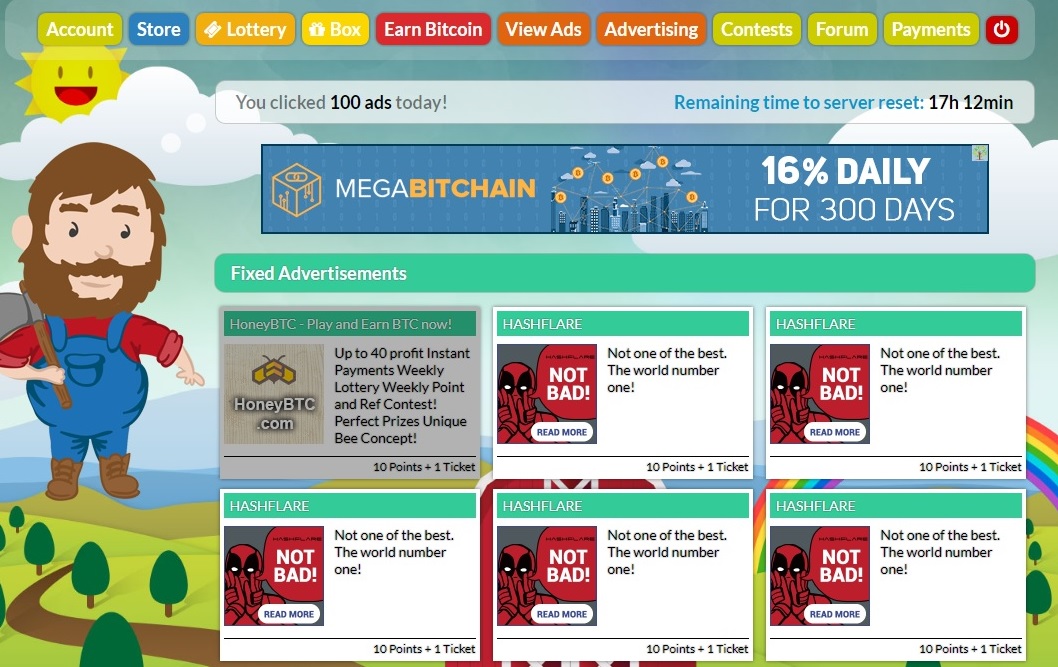Click the Fixed Advertisements header

(x=625, y=273)
